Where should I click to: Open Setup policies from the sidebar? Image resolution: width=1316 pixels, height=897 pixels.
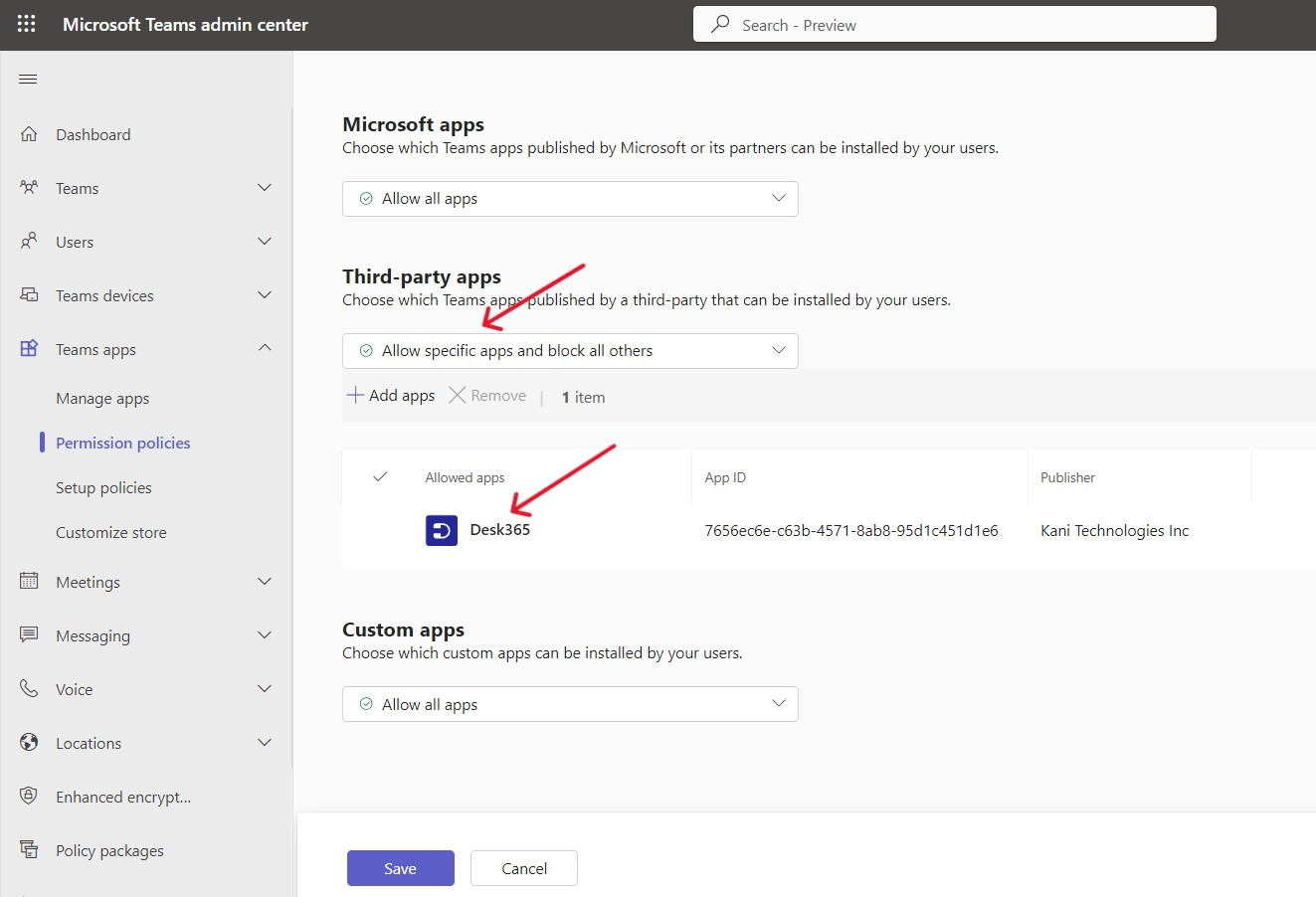point(102,486)
